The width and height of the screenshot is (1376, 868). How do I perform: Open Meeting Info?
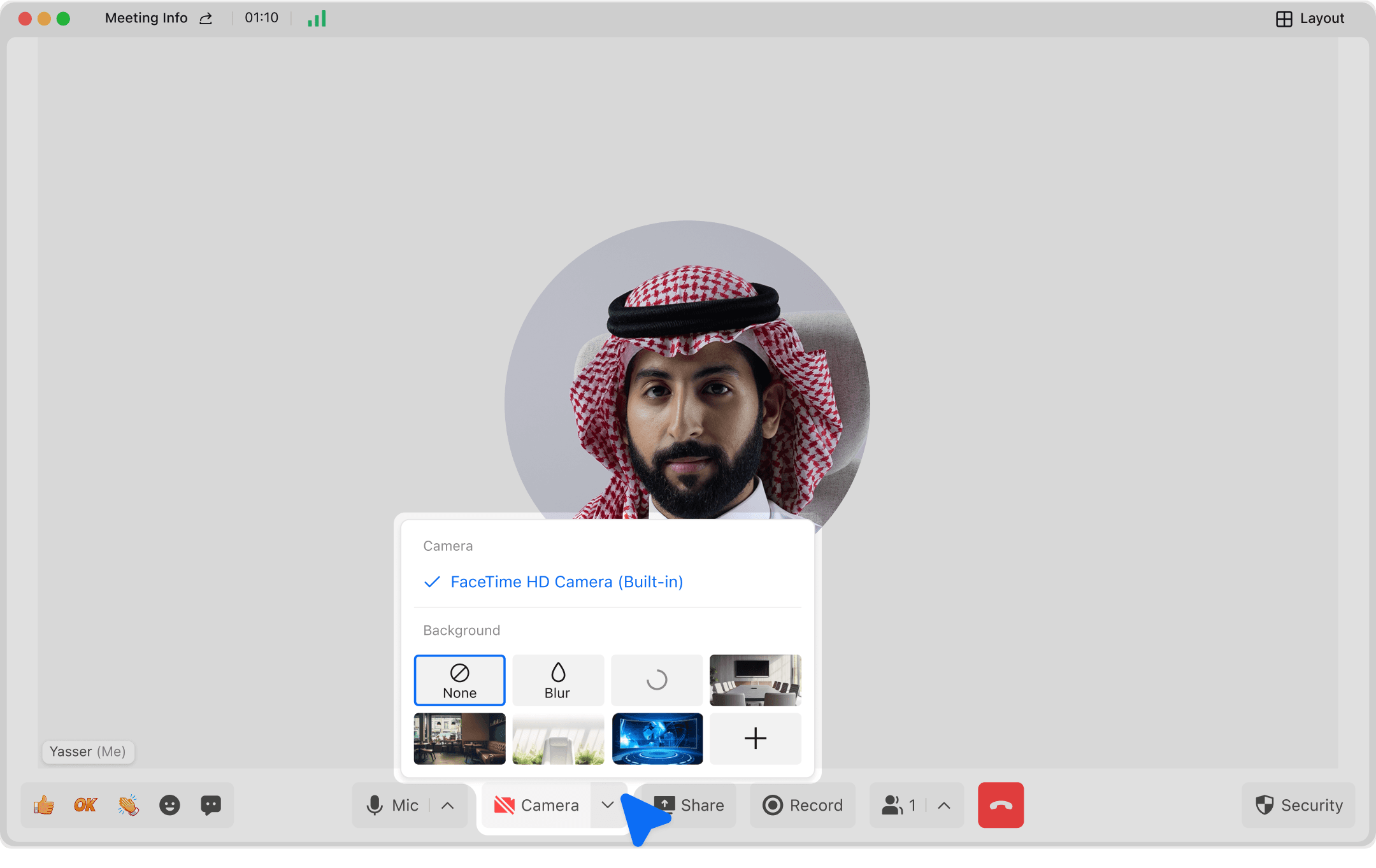tap(146, 18)
